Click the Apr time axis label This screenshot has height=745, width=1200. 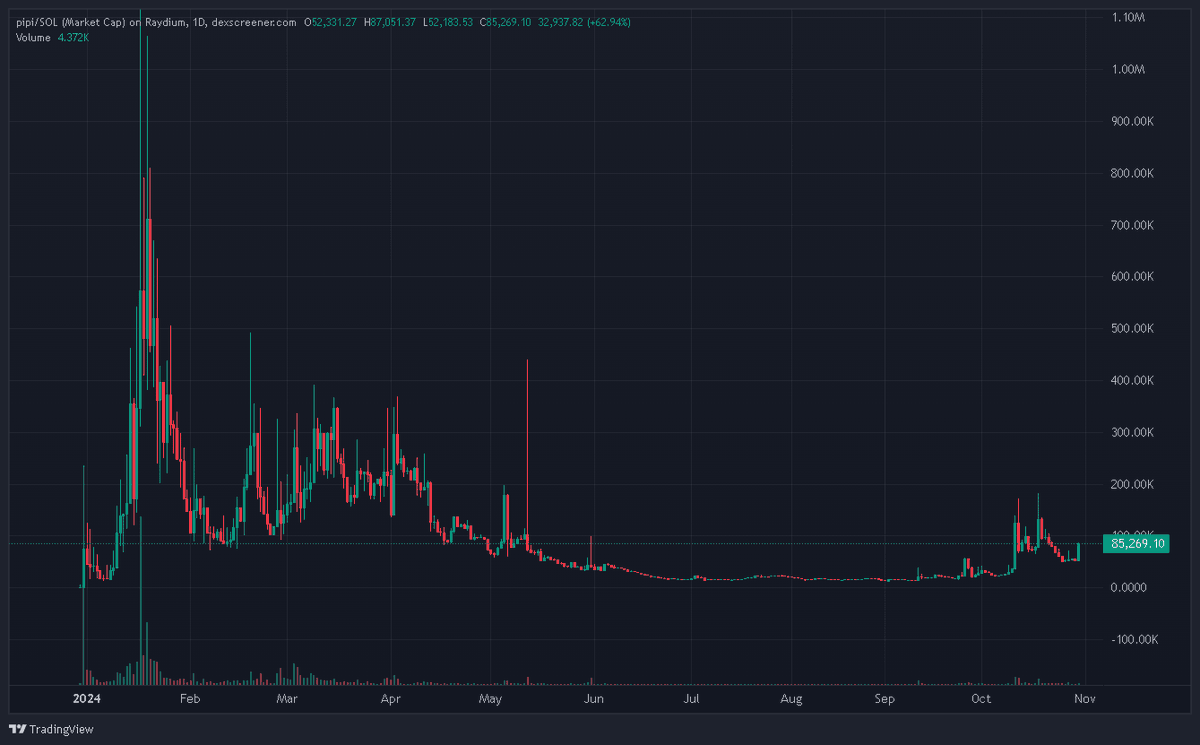tap(392, 699)
